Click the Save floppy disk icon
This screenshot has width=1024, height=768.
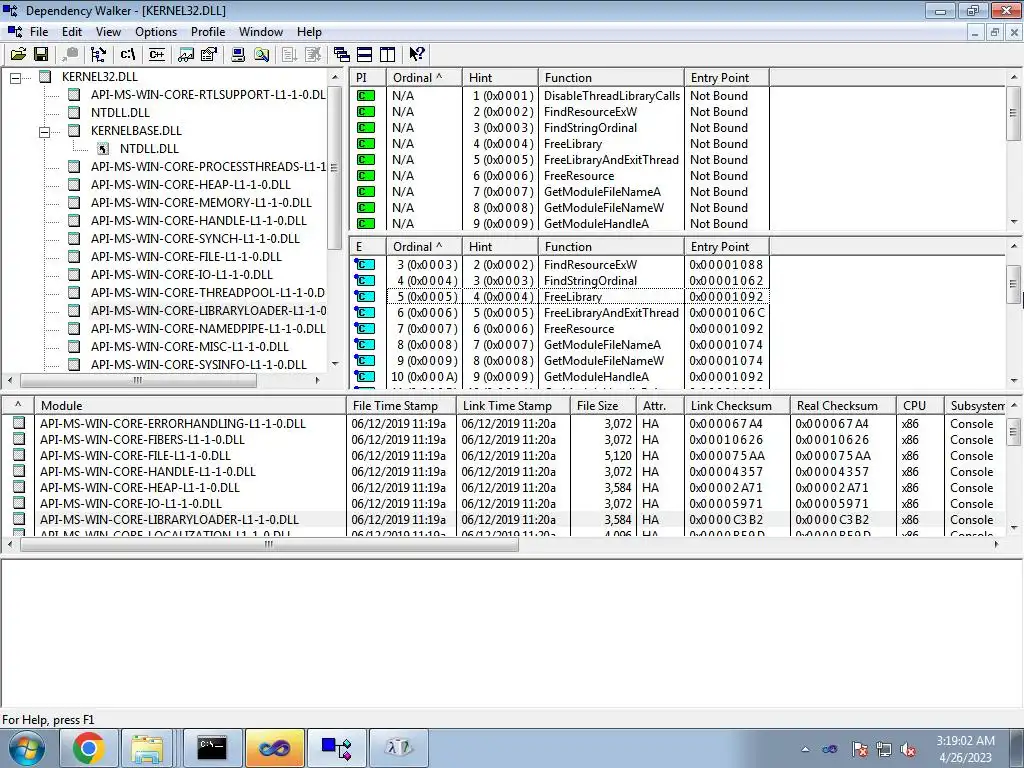pyautogui.click(x=40, y=54)
